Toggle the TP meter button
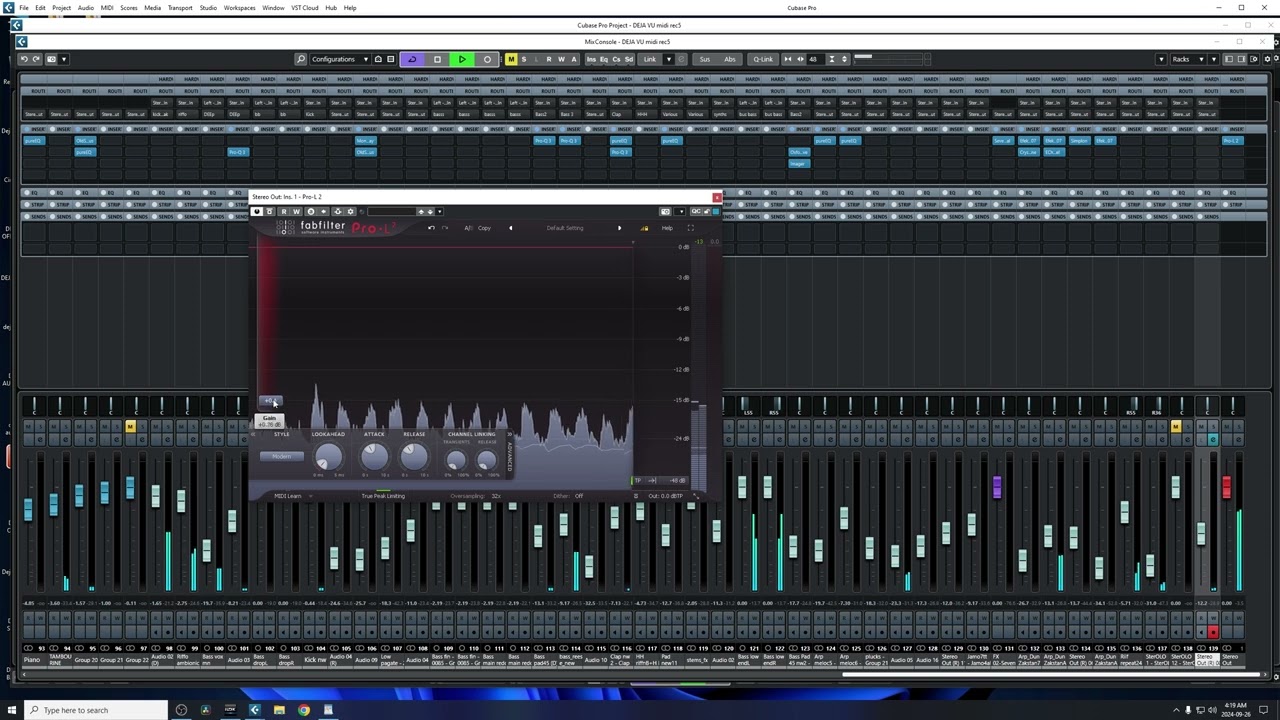Viewport: 1280px width, 720px height. pyautogui.click(x=638, y=481)
